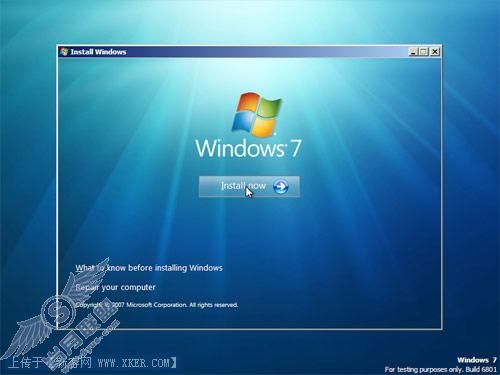This screenshot has height=375, width=500.
Task: Open the Repair your computer link
Action: [115, 287]
